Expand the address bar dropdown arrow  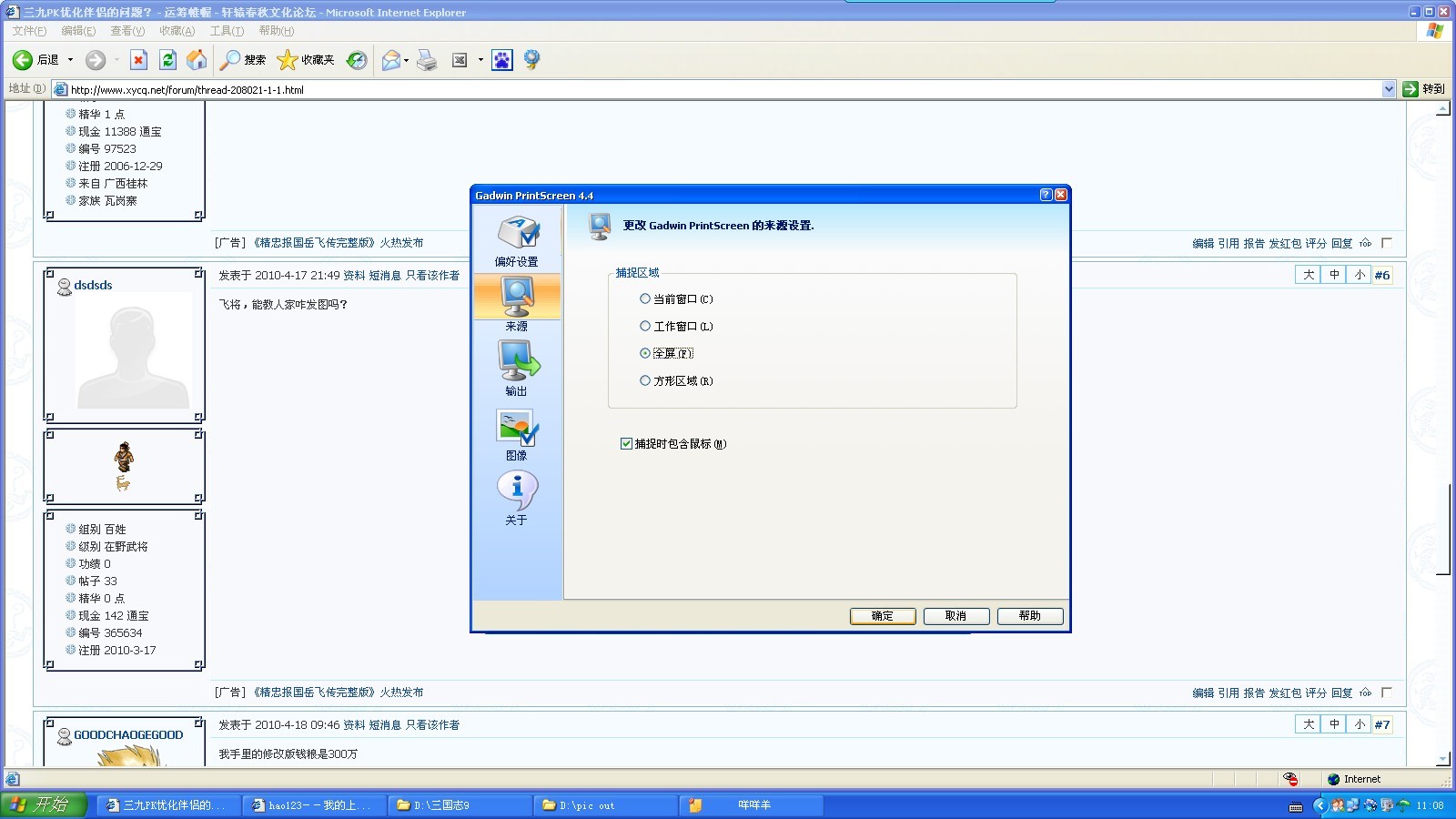[1389, 89]
